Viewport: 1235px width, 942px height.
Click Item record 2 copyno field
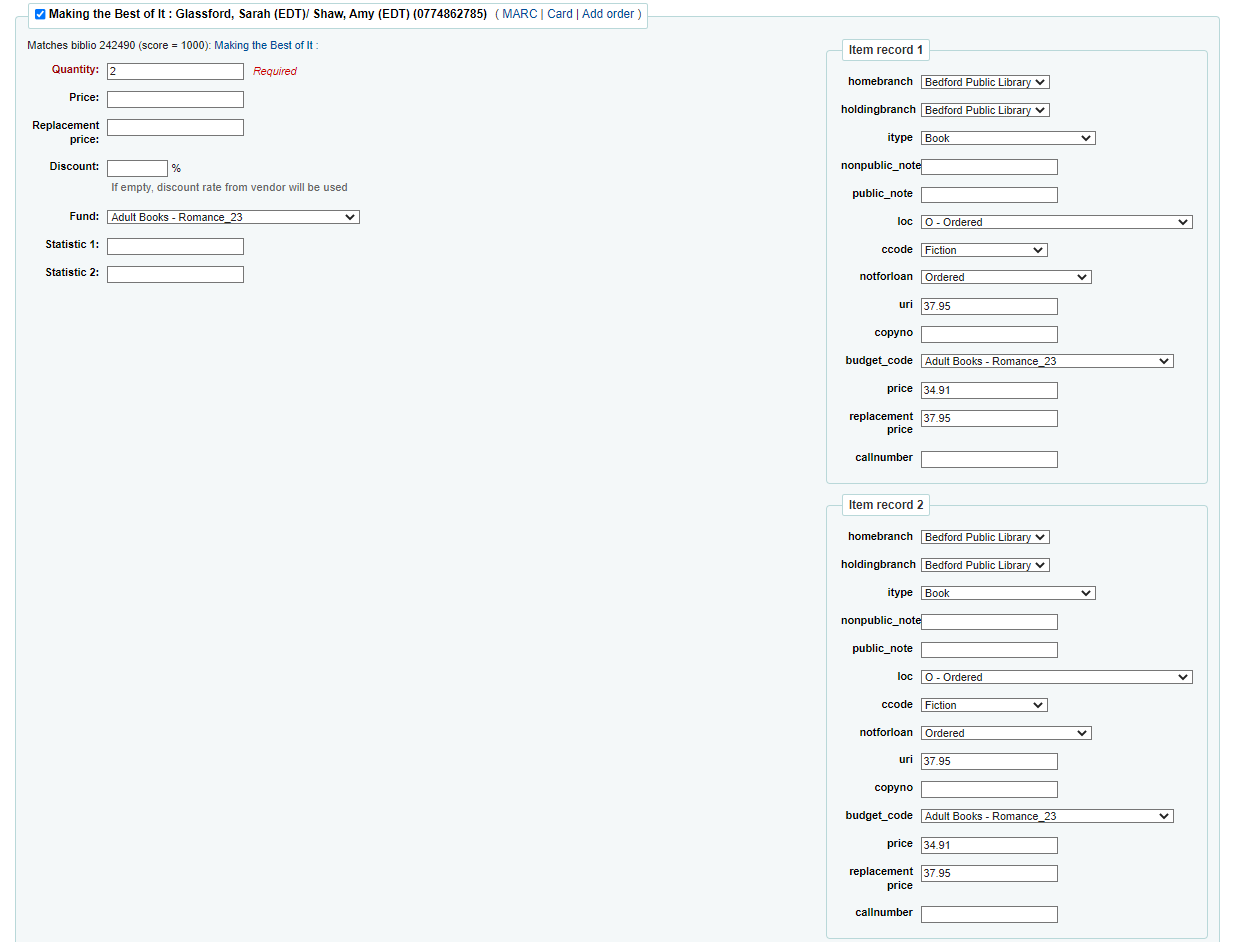point(989,789)
